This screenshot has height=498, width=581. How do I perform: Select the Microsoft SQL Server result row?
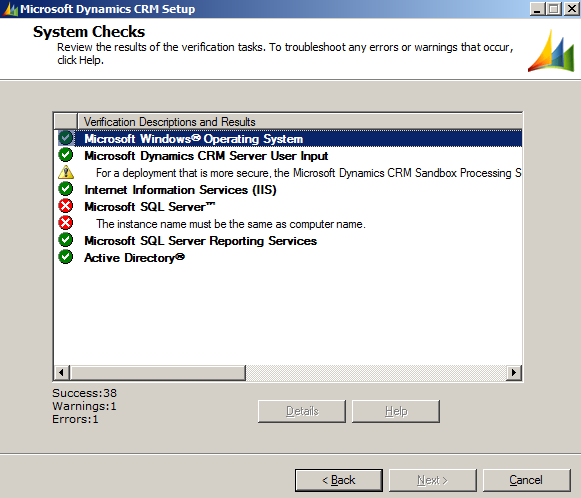click(x=288, y=206)
